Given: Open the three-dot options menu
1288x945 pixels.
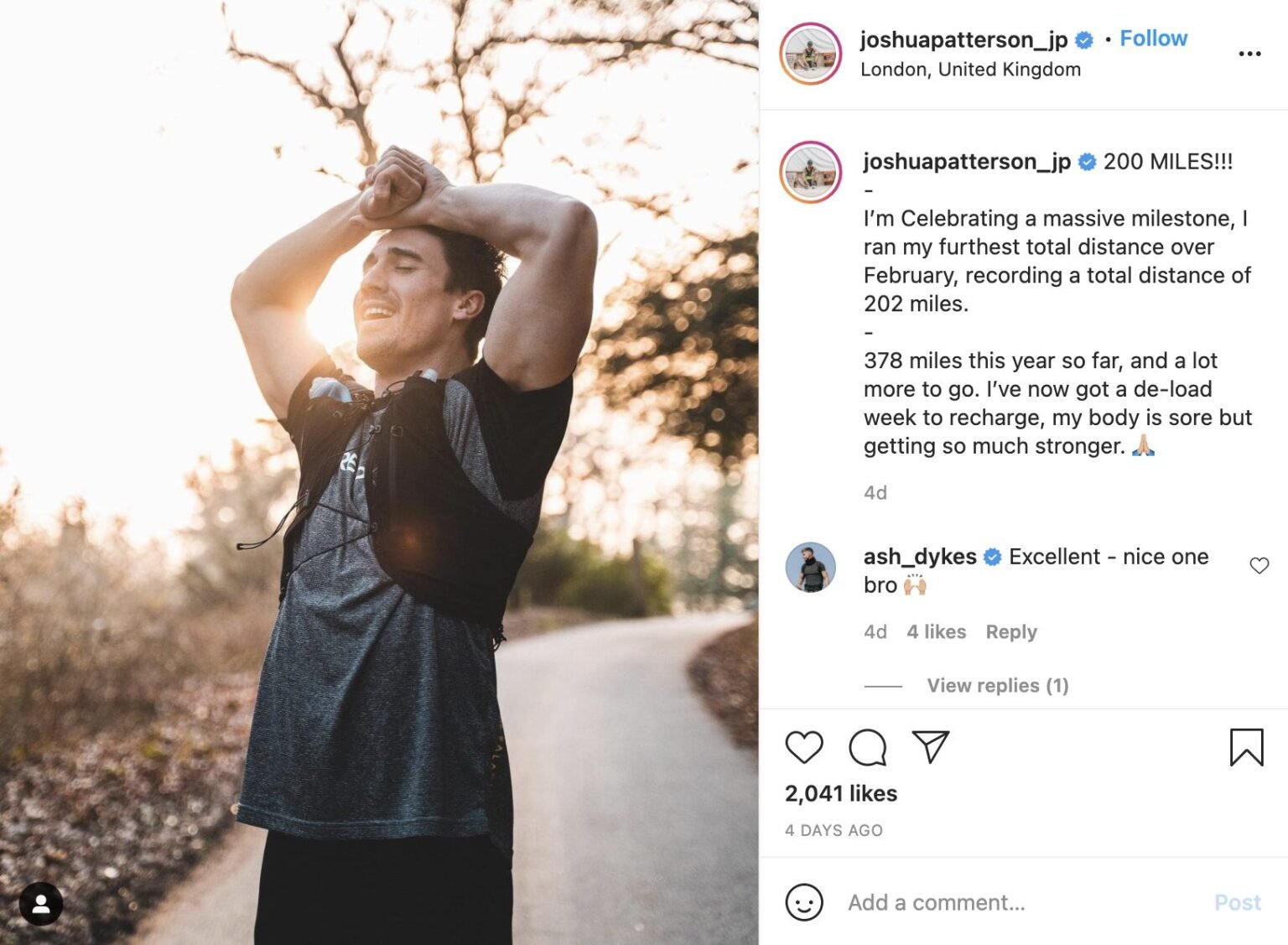Looking at the screenshot, I should 1250,52.
